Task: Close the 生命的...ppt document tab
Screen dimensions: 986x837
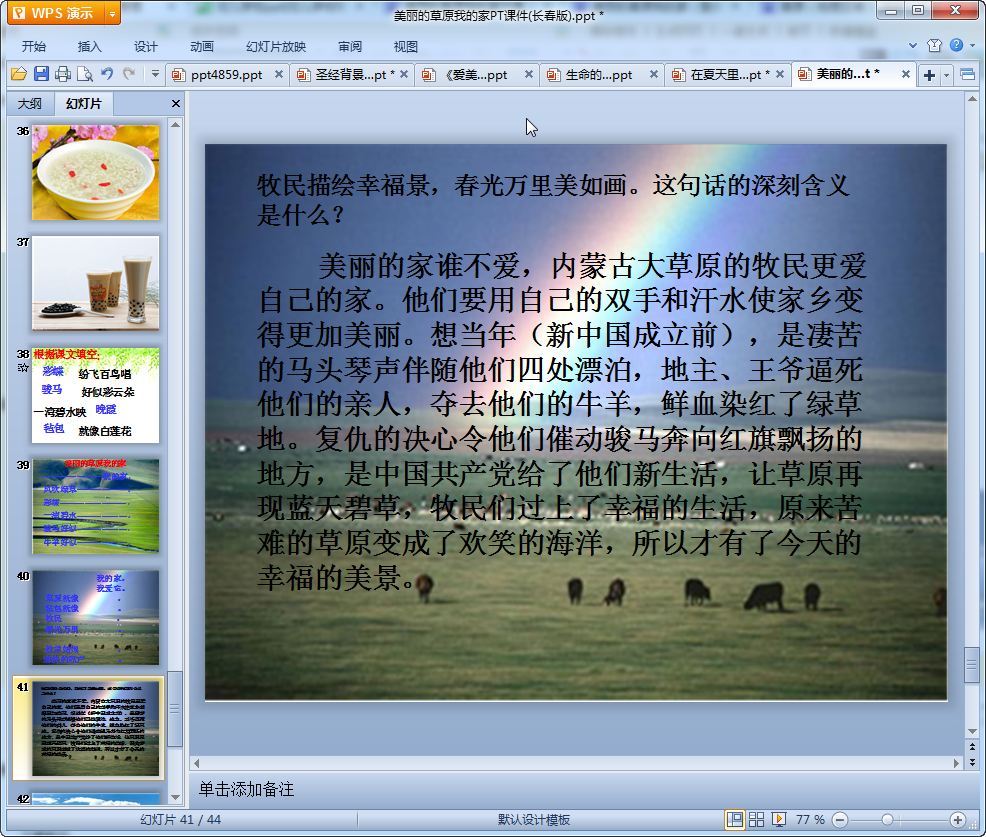Action: pyautogui.click(x=654, y=74)
